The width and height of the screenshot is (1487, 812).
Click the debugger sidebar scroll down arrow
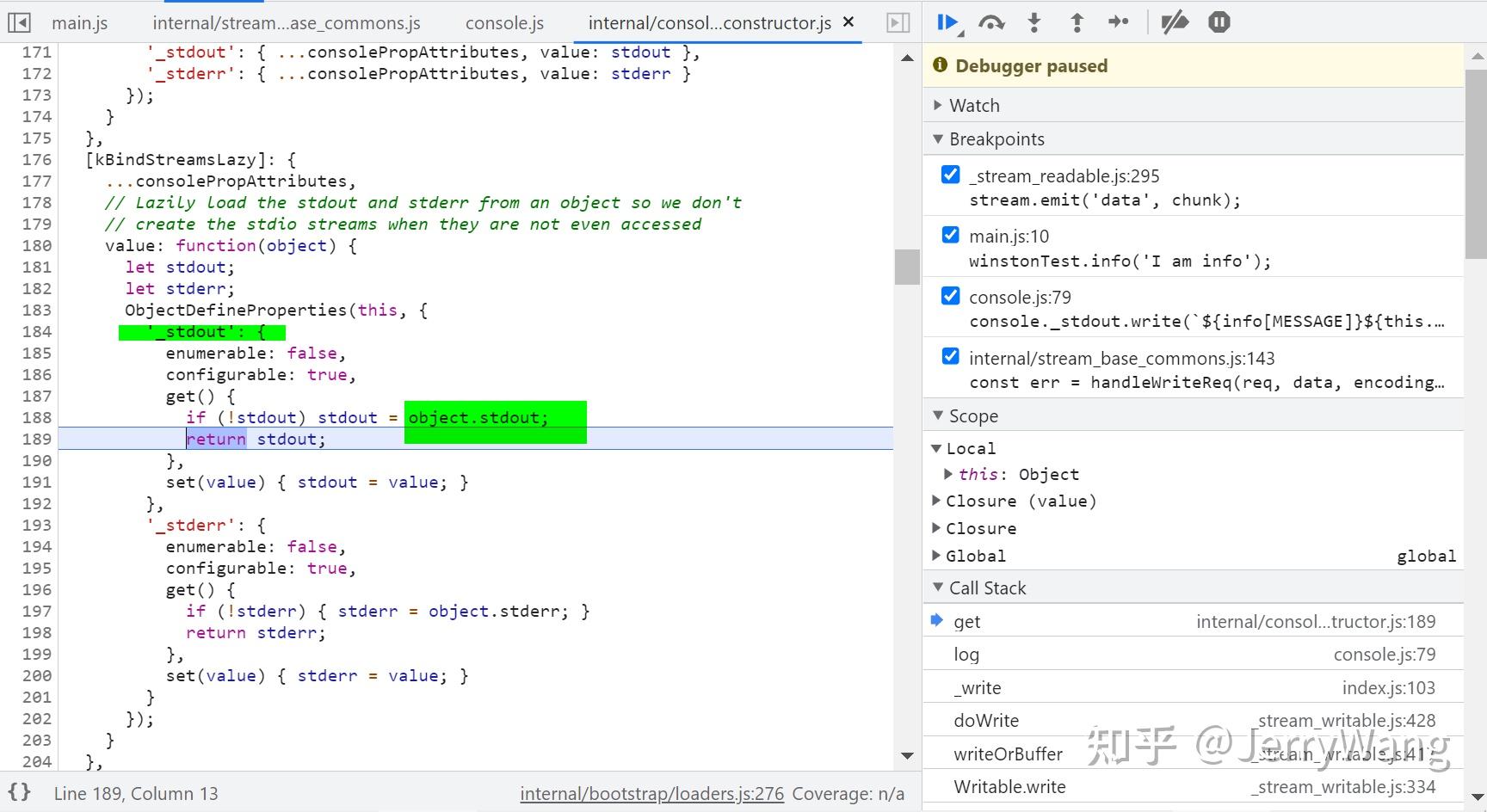pos(1476,797)
